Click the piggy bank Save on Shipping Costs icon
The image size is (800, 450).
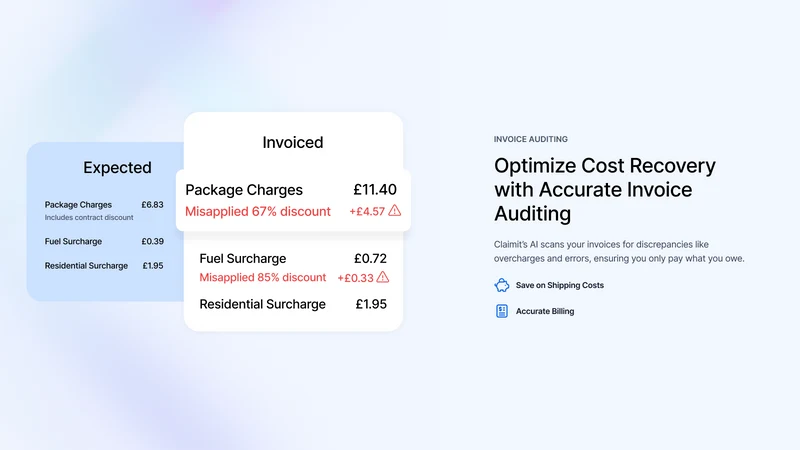(x=502, y=285)
